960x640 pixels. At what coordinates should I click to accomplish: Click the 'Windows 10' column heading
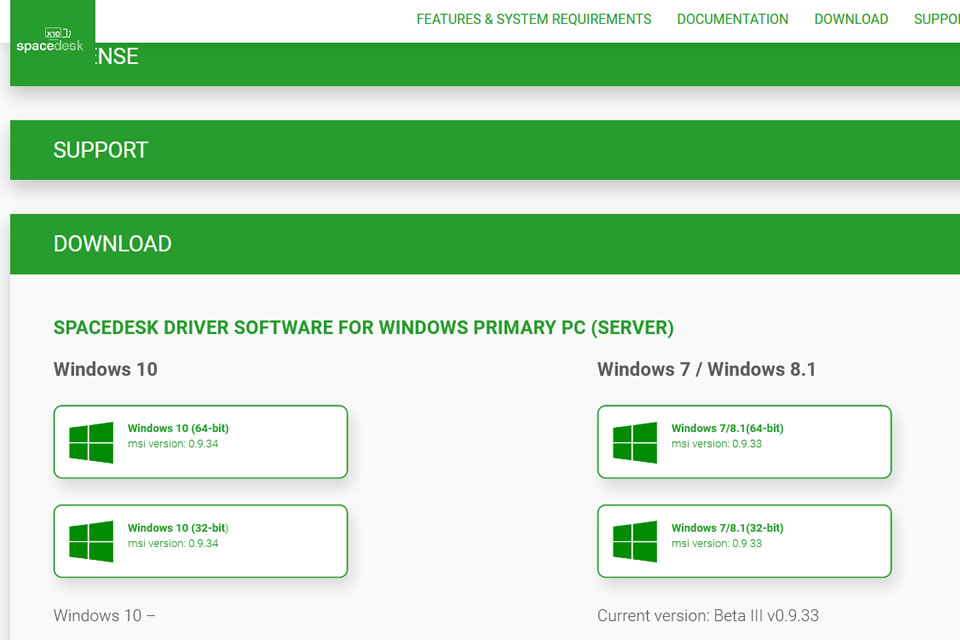click(105, 369)
